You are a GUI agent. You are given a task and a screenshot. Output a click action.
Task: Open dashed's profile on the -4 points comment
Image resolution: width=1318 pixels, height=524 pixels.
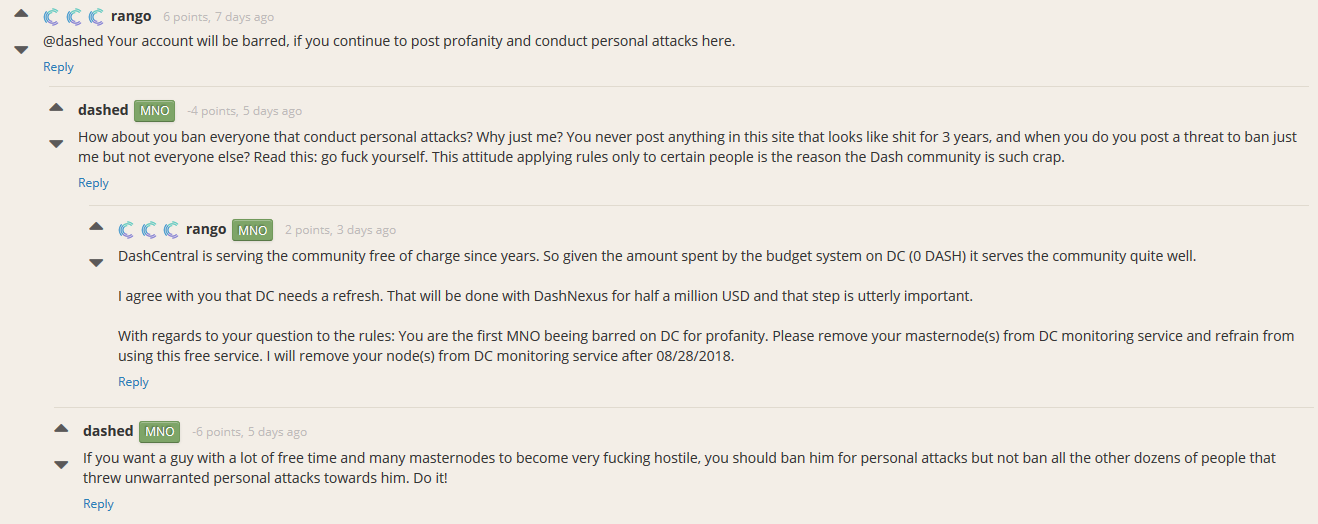point(103,110)
